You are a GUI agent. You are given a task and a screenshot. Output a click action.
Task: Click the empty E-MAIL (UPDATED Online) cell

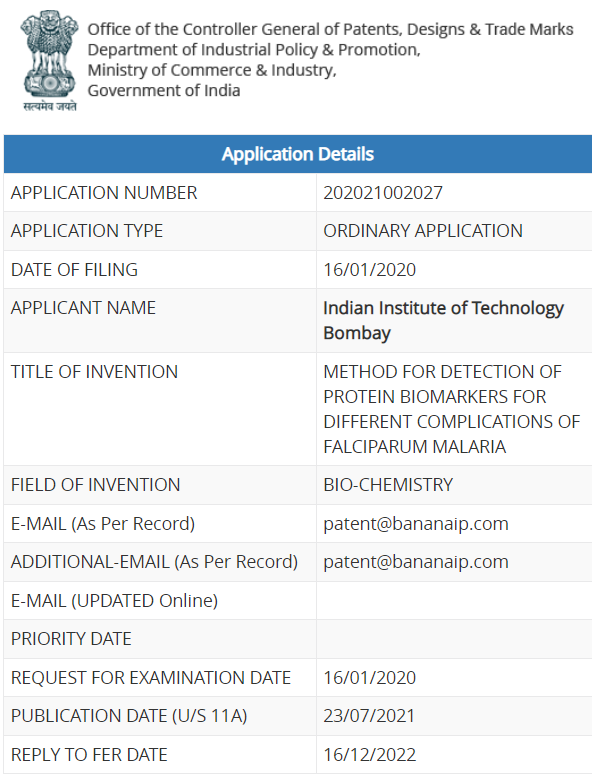tap(454, 600)
